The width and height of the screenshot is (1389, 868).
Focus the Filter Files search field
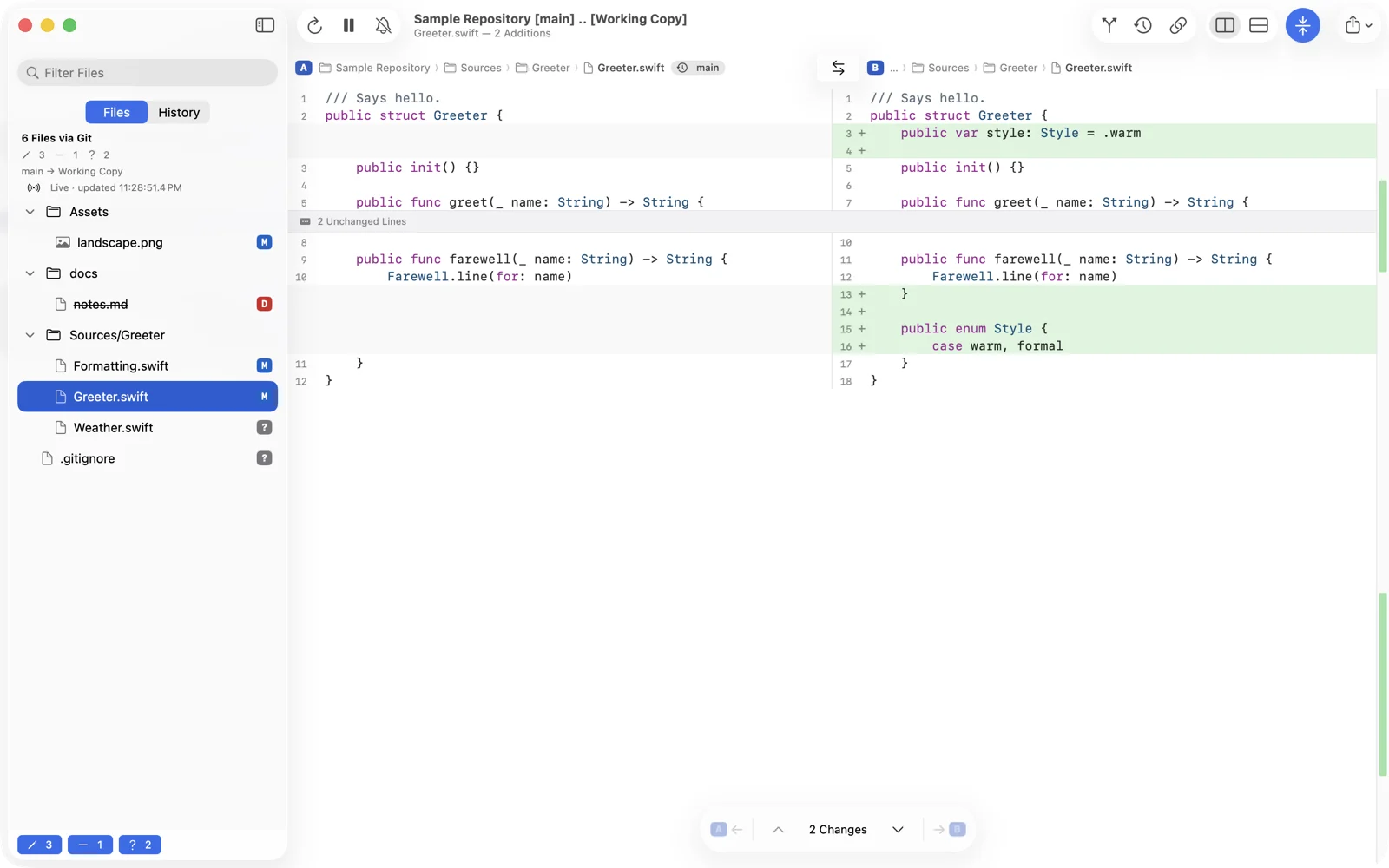148,73
